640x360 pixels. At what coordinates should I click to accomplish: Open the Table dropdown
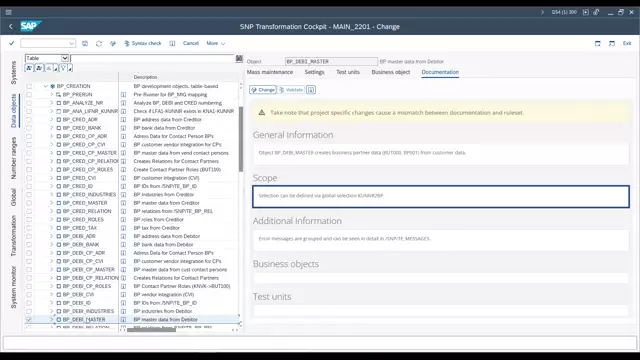pyautogui.click(x=64, y=58)
